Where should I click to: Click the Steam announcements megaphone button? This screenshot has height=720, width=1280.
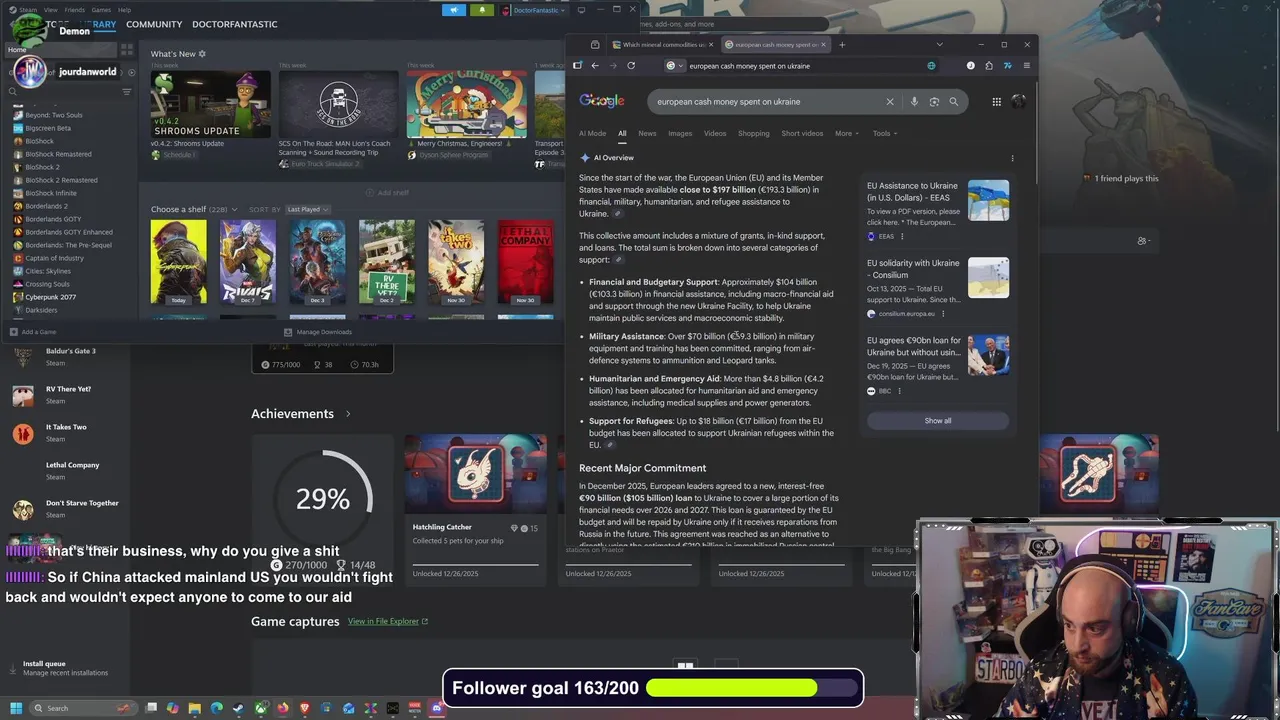(x=454, y=10)
